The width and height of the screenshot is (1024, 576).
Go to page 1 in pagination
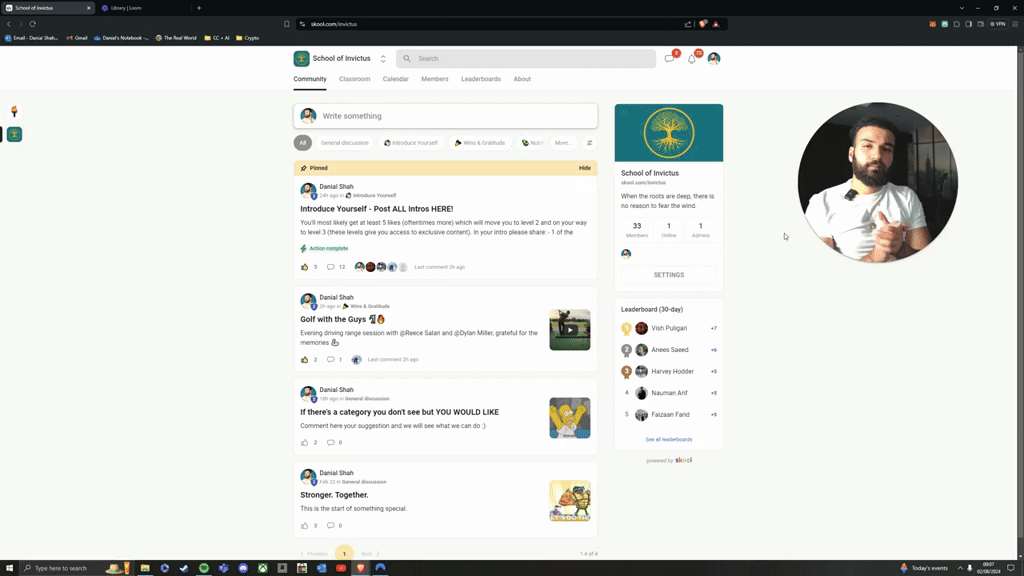click(x=344, y=554)
